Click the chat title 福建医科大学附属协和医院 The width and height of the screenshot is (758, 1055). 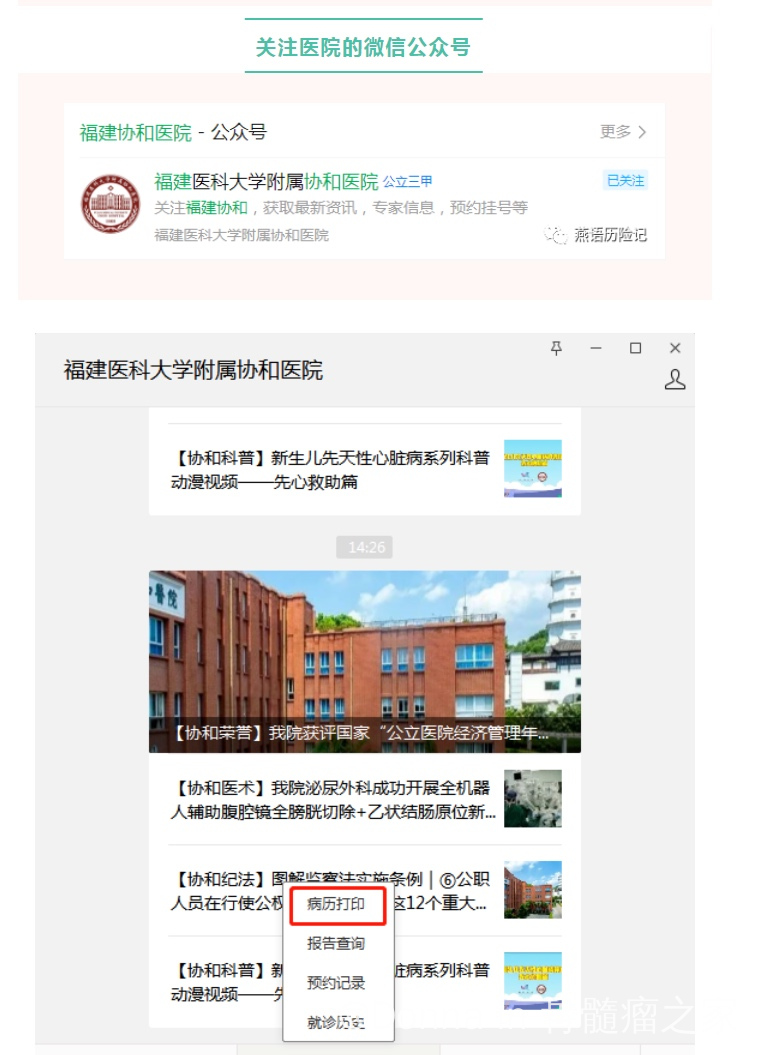click(193, 370)
